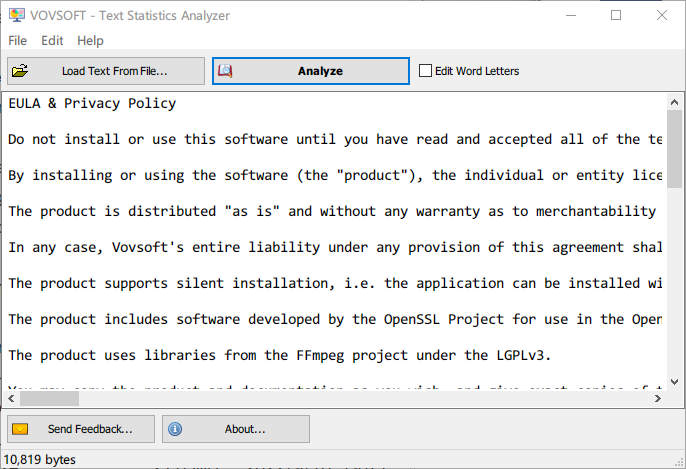Minimize the Text Statistics Analyzer window
This screenshot has width=686, height=469.
(x=571, y=15)
